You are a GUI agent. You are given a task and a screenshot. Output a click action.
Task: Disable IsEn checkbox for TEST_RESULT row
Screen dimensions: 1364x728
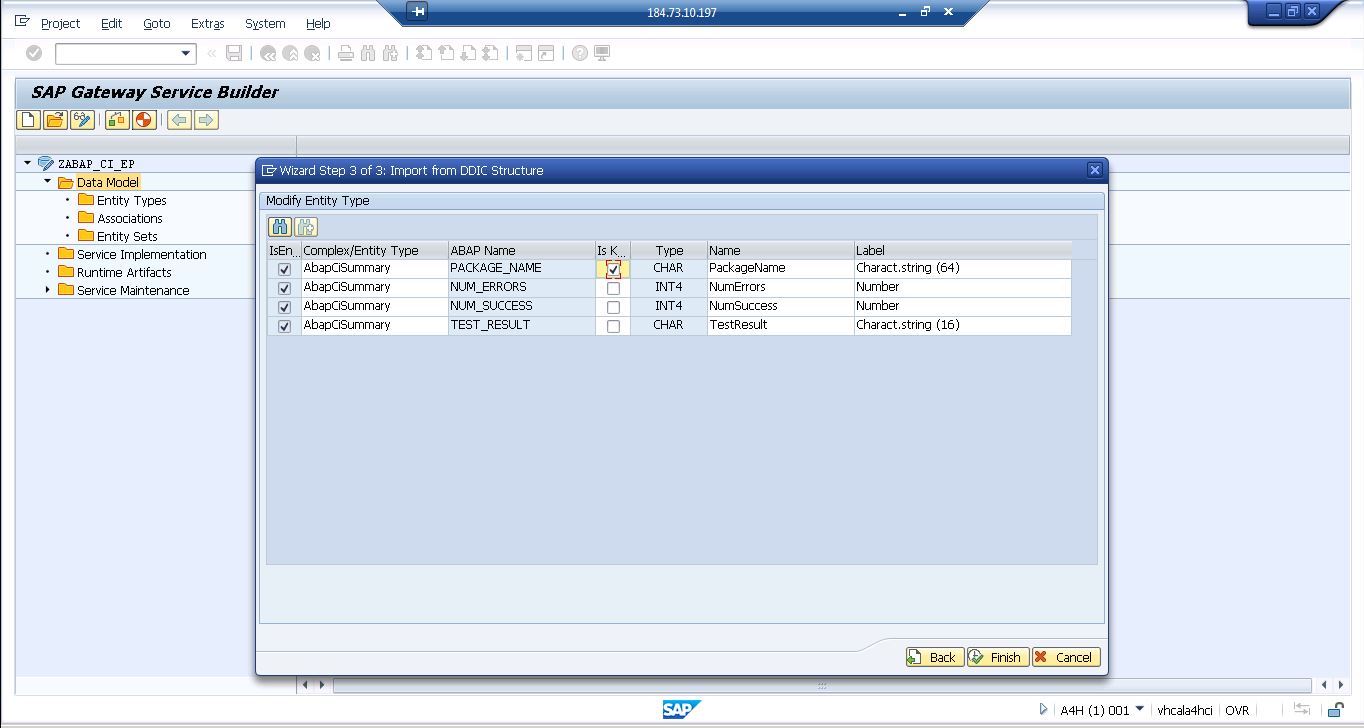tap(283, 325)
